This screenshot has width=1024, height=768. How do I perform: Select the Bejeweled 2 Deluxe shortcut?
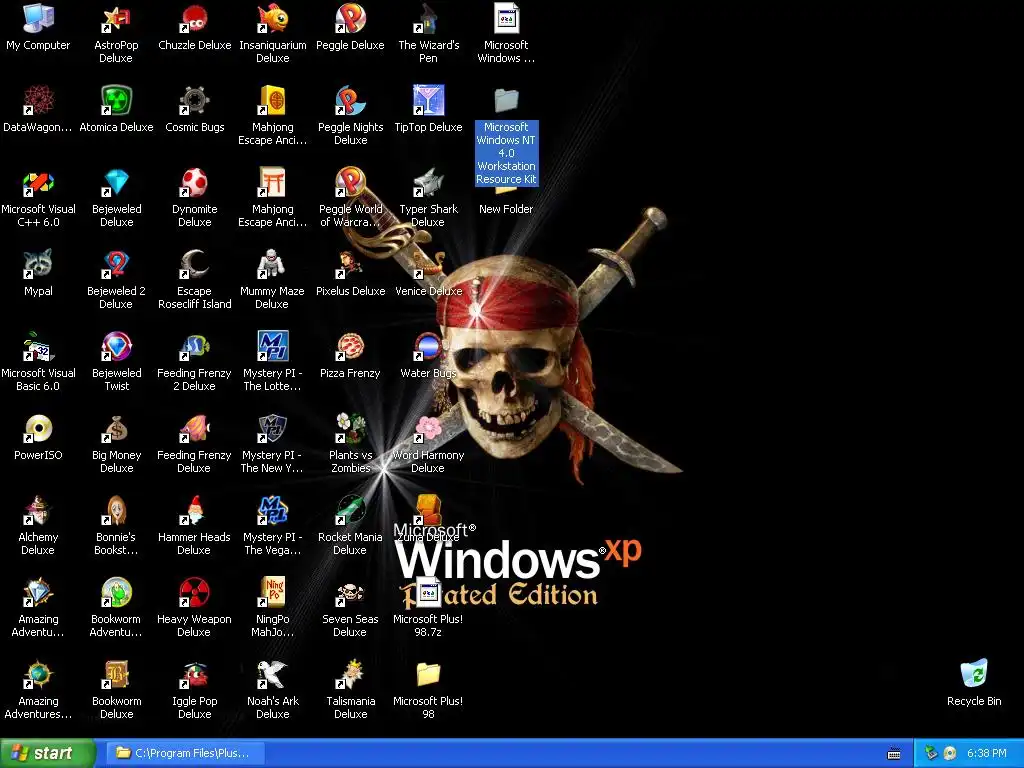[x=116, y=264]
